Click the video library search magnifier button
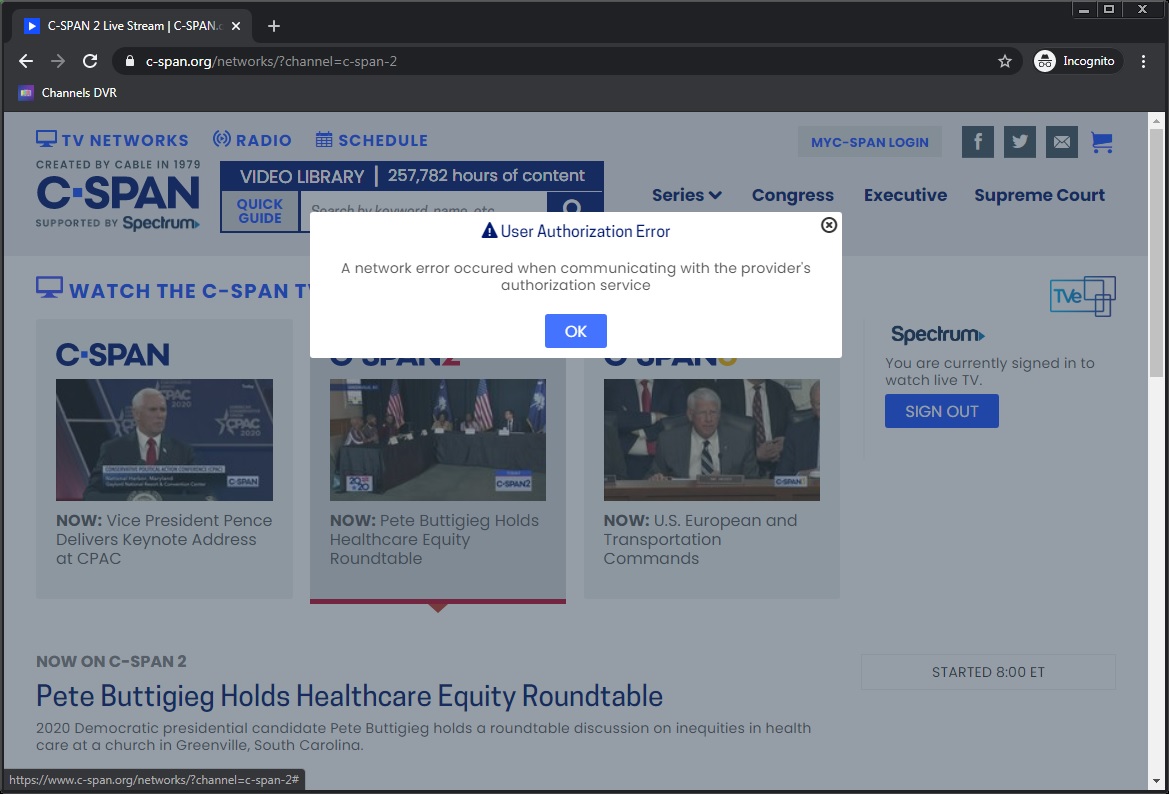Image resolution: width=1169 pixels, height=794 pixels. point(573,208)
